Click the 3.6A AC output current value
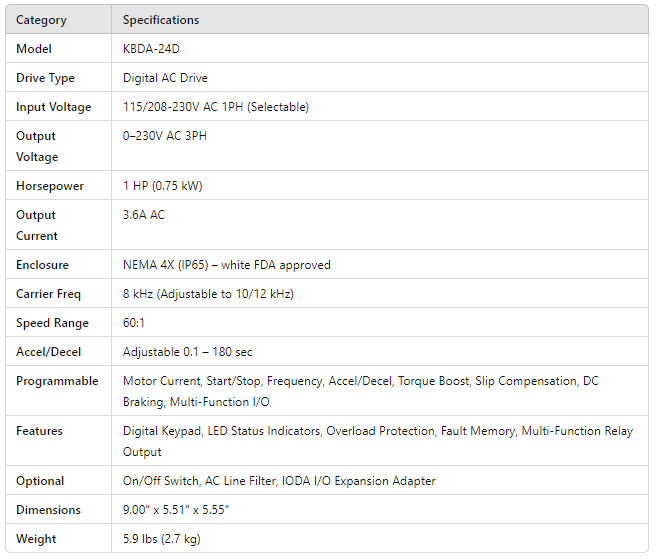The height and width of the screenshot is (559, 657). tap(143, 215)
